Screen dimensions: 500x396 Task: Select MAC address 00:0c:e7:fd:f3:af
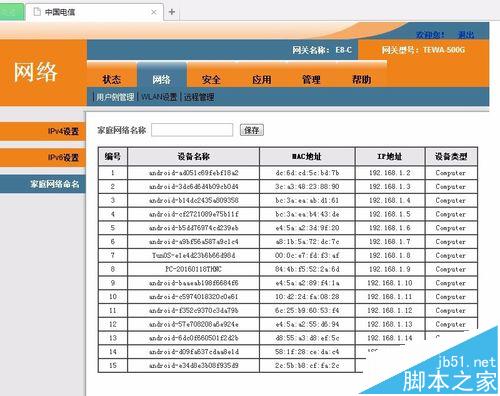click(307, 255)
